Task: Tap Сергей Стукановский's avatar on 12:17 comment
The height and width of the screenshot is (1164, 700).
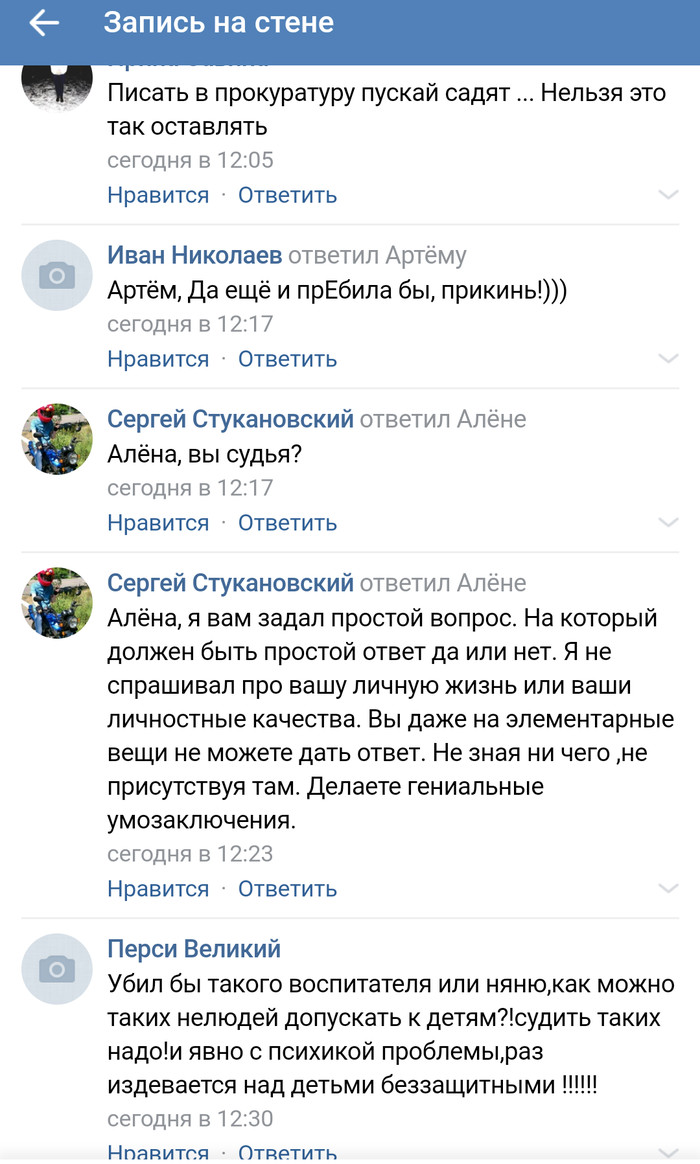Action: 57,439
